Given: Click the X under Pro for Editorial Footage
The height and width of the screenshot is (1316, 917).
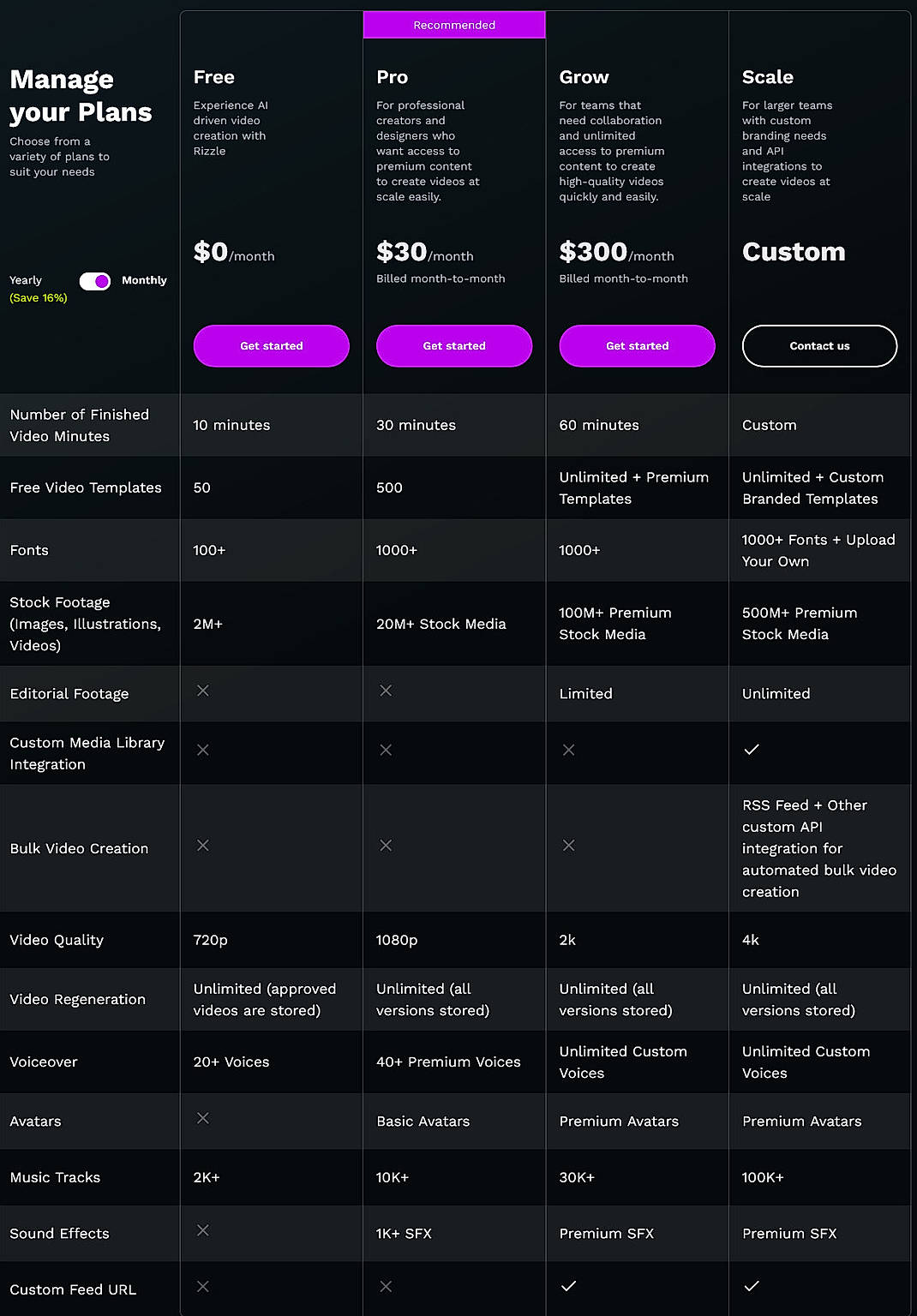Looking at the screenshot, I should [x=386, y=691].
